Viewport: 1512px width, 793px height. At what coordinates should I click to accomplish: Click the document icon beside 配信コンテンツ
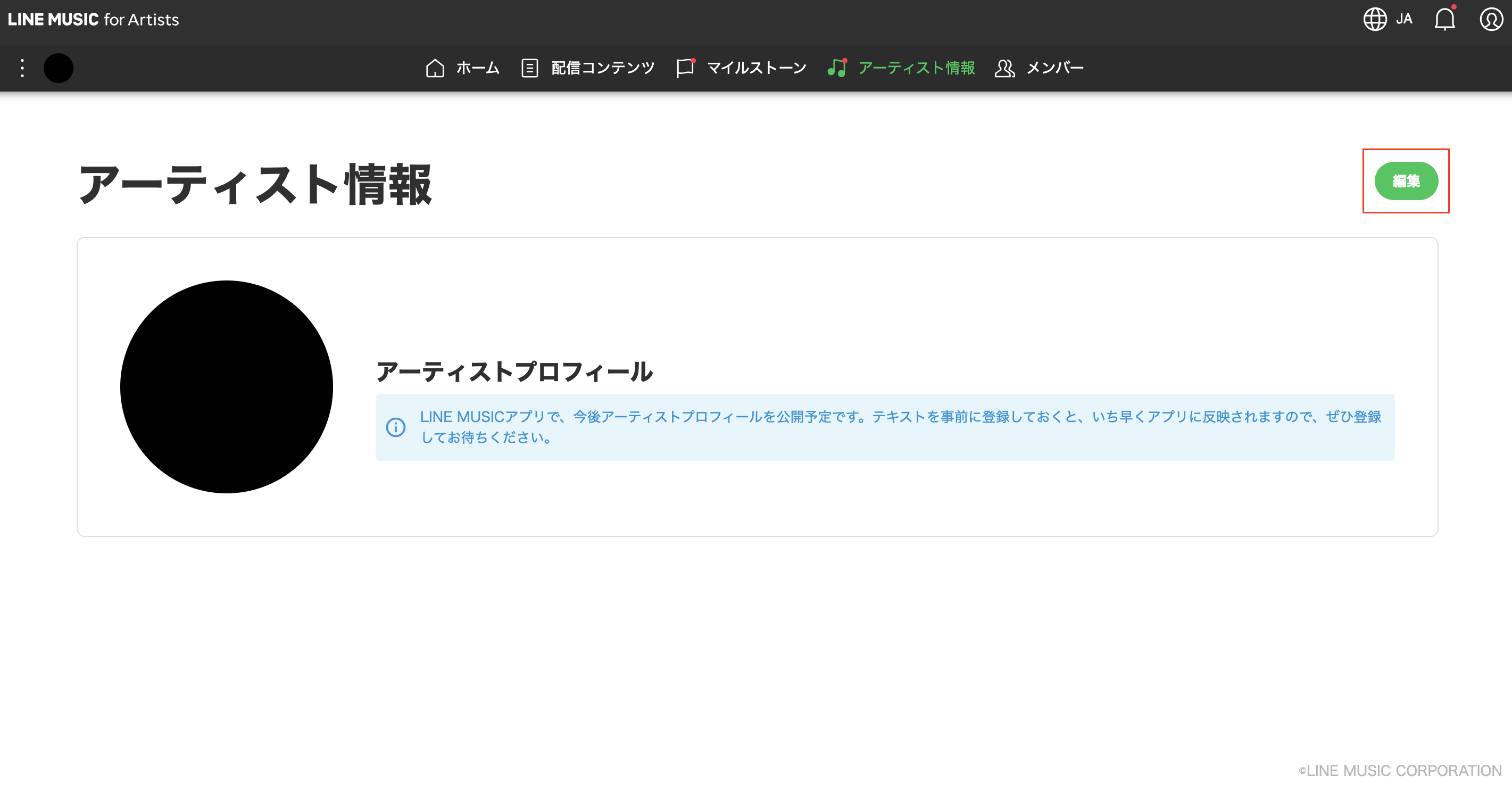pos(529,68)
